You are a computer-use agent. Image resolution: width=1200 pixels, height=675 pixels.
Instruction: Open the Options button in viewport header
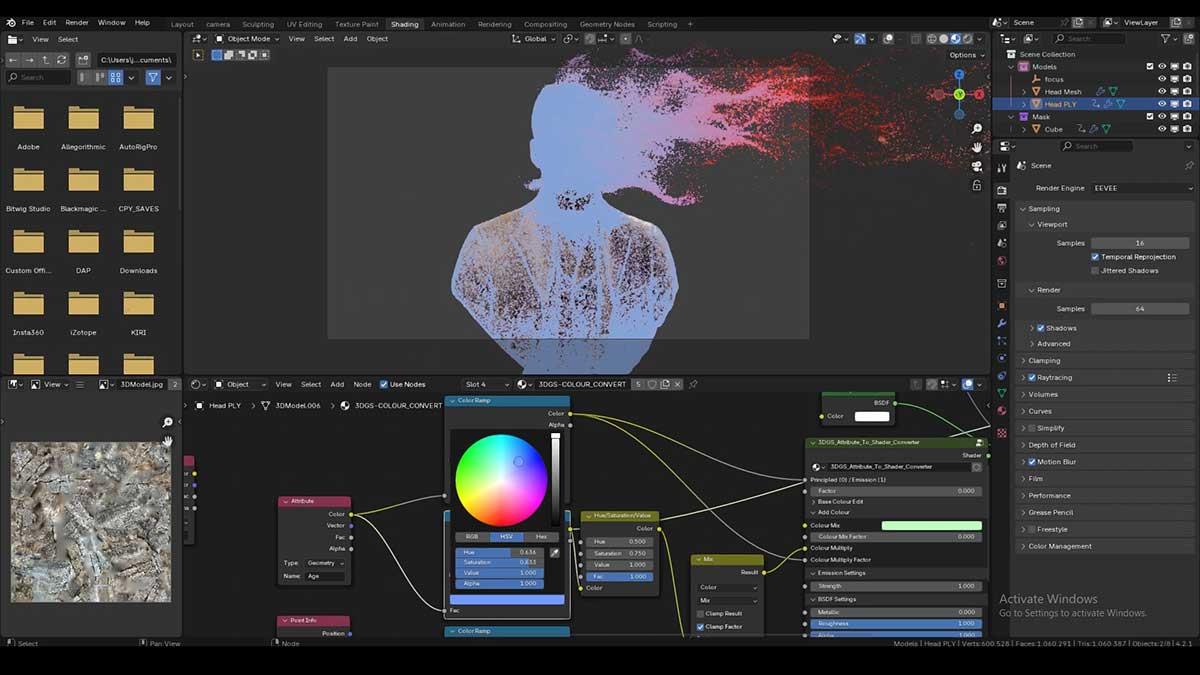963,55
